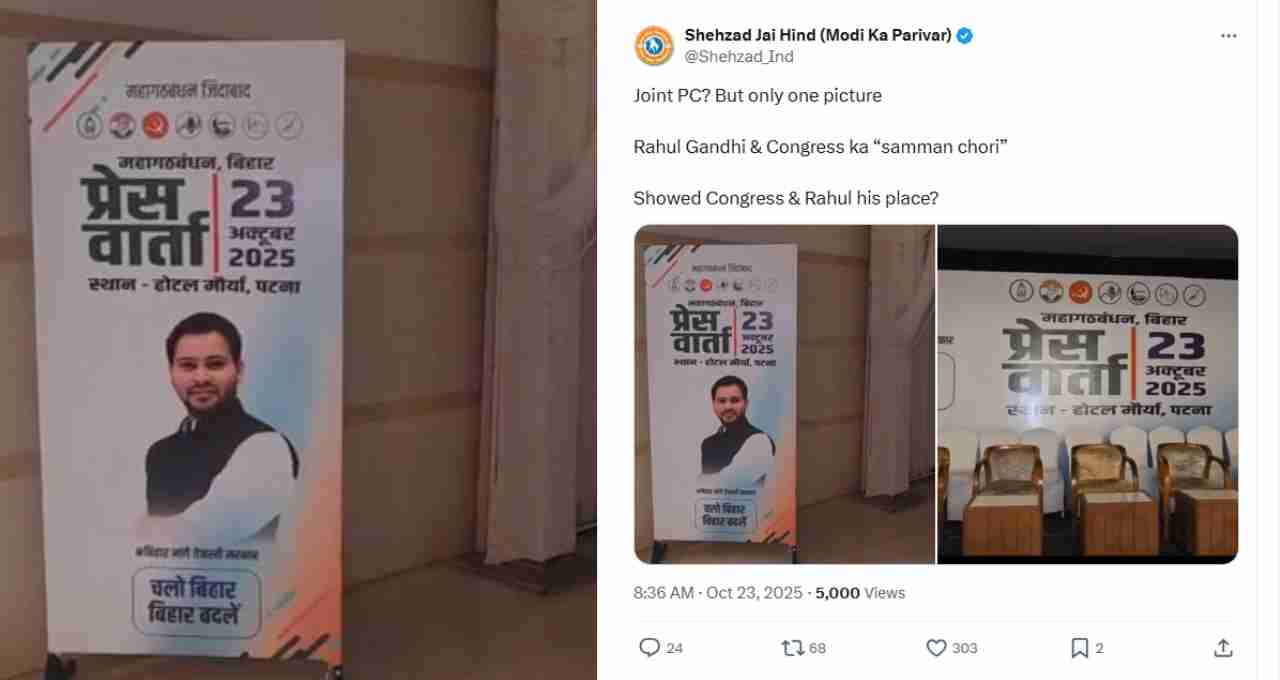Viewport: 1280px width, 680px height.
Task: Click the 5,000 Views count
Action: (x=860, y=593)
